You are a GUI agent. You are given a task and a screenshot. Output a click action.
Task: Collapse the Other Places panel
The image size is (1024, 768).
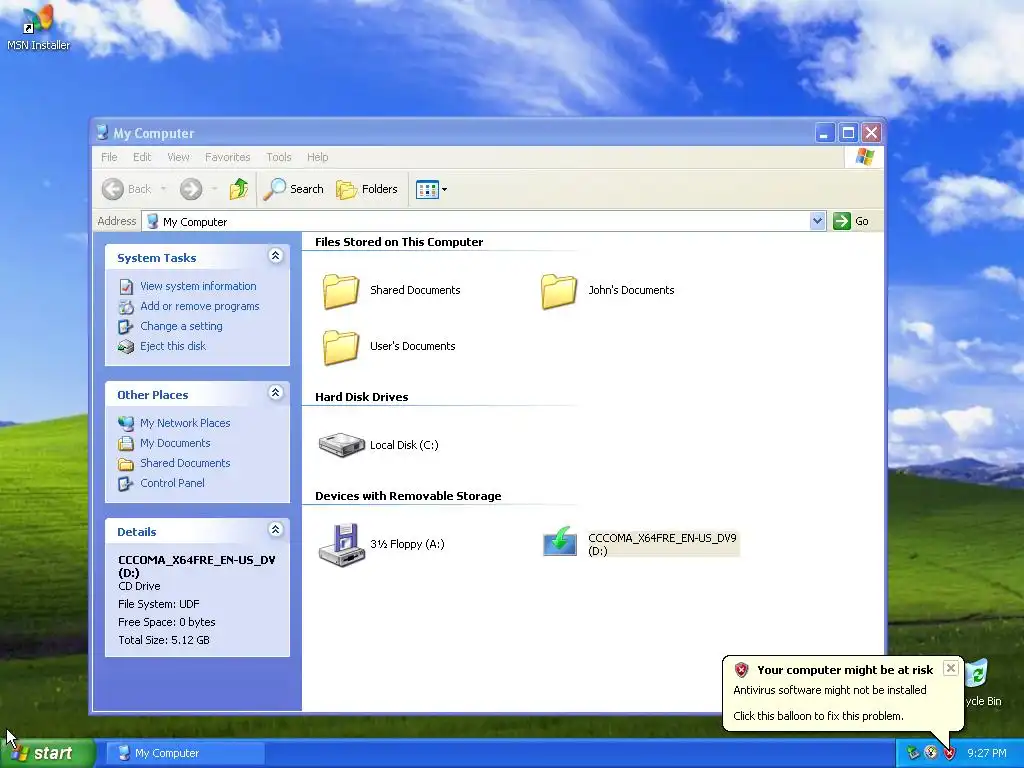coord(276,393)
